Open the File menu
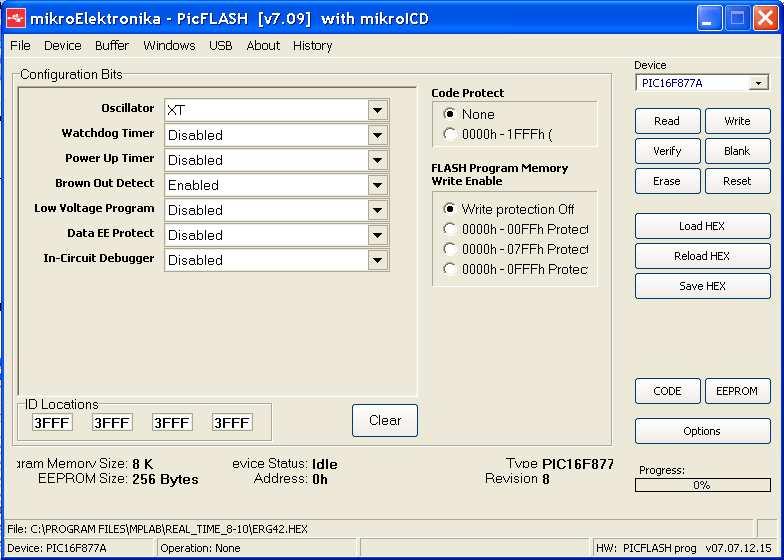Screen dimensions: 784x560 pos(20,46)
